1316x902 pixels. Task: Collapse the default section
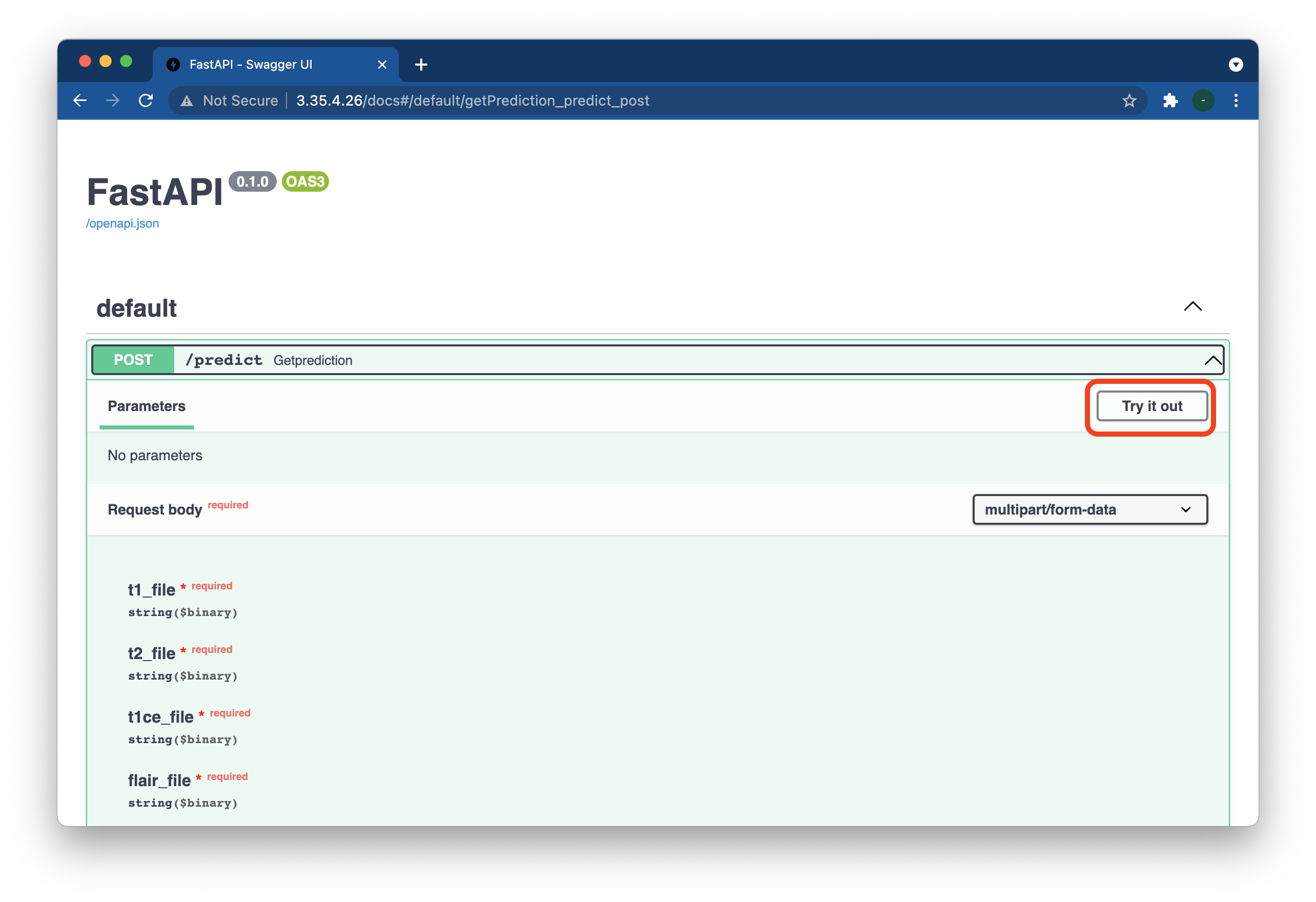pos(1192,306)
